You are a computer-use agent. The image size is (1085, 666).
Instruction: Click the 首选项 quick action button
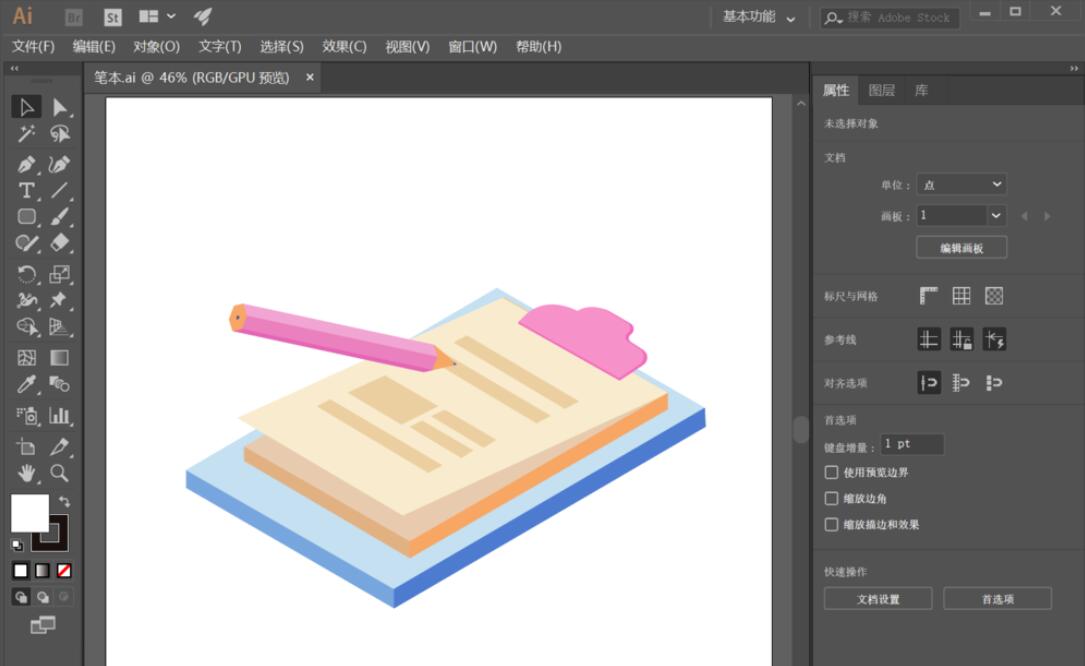point(997,599)
